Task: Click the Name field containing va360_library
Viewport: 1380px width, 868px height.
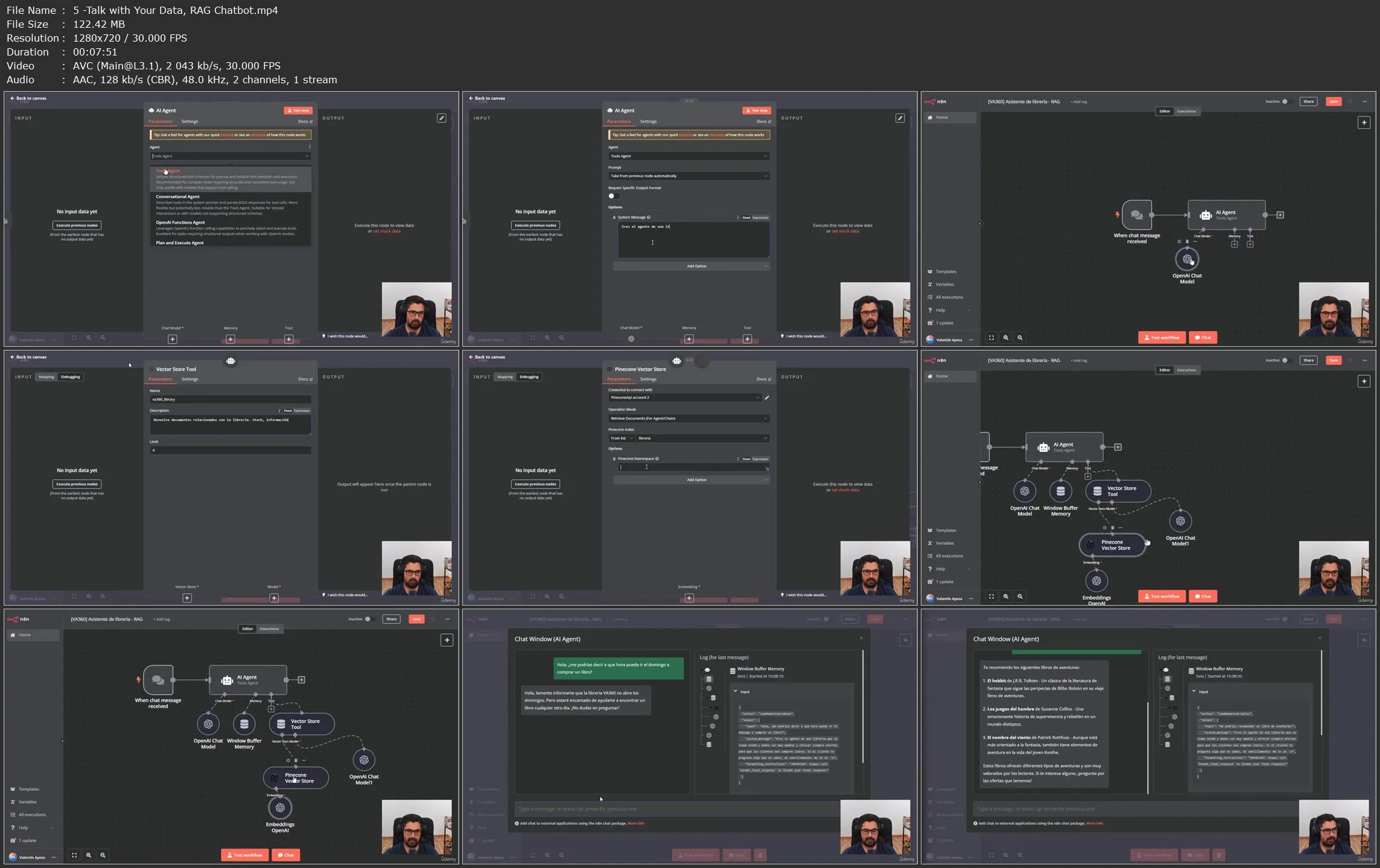Action: 231,399
